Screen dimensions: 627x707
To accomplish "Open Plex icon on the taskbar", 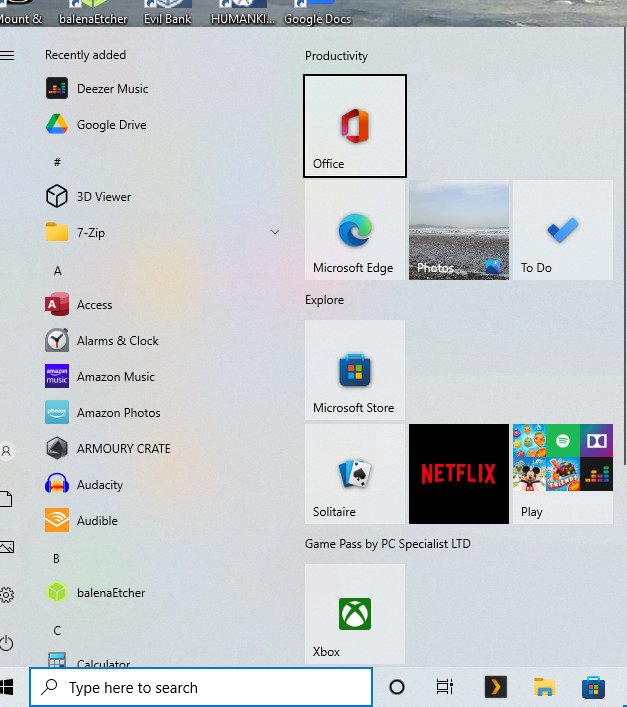I will pos(495,687).
